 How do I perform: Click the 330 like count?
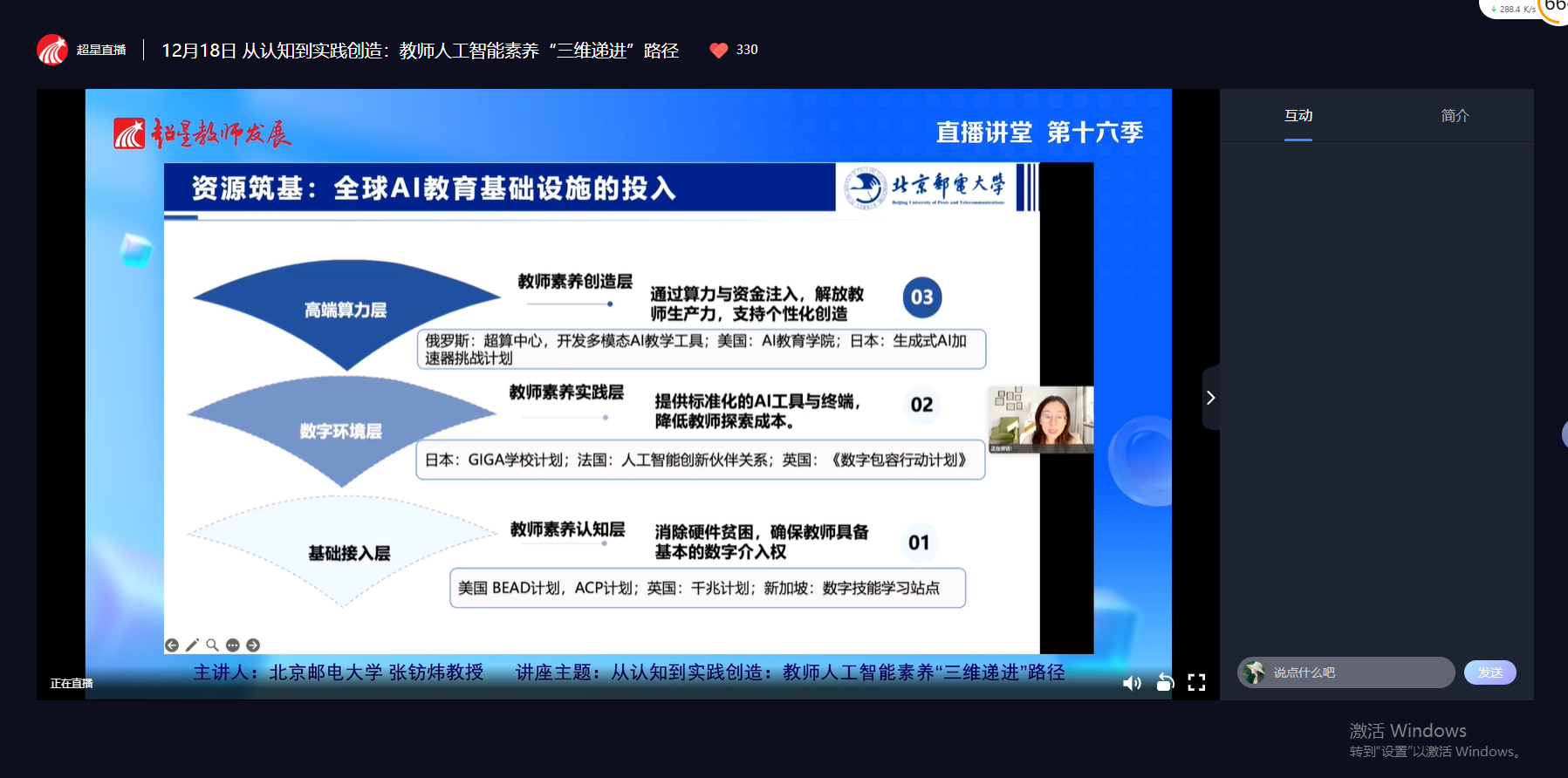pos(747,50)
